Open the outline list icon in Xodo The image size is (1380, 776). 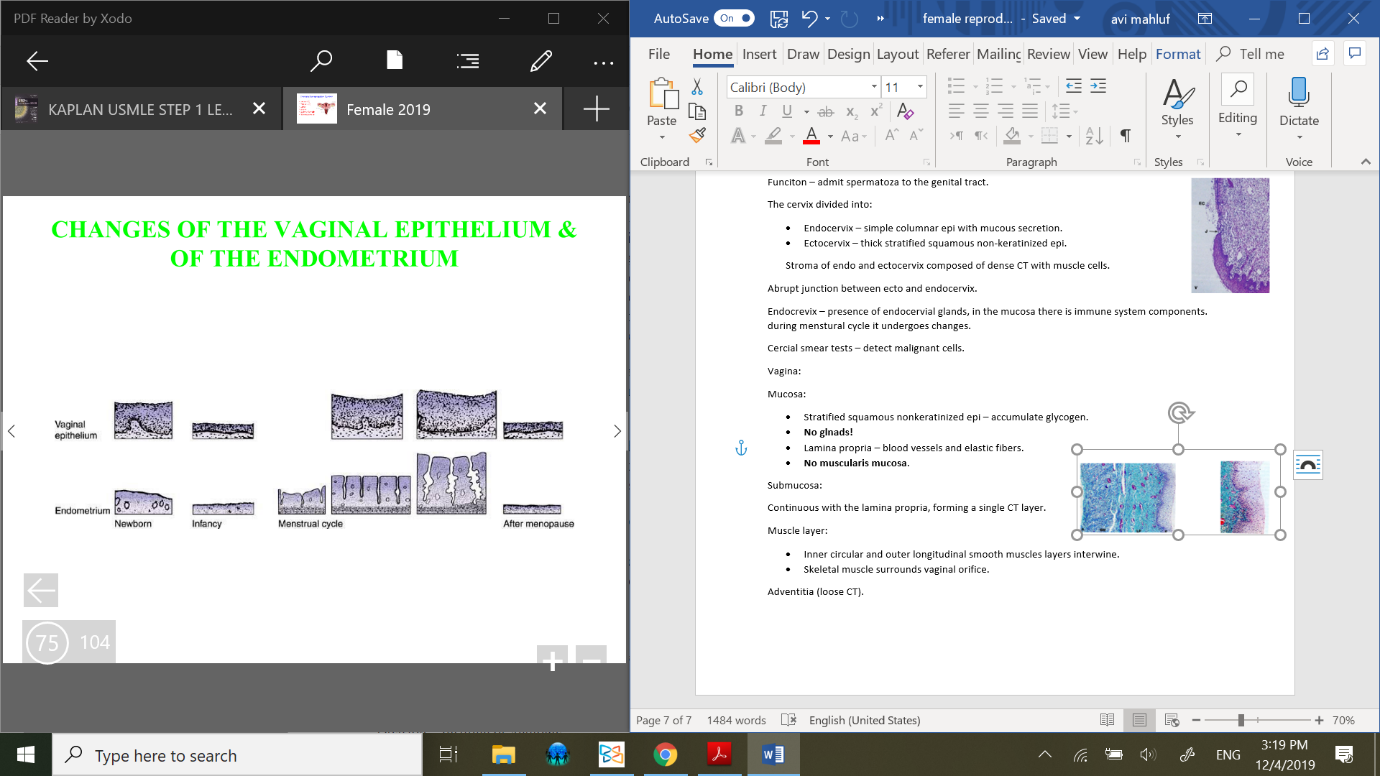coord(467,62)
